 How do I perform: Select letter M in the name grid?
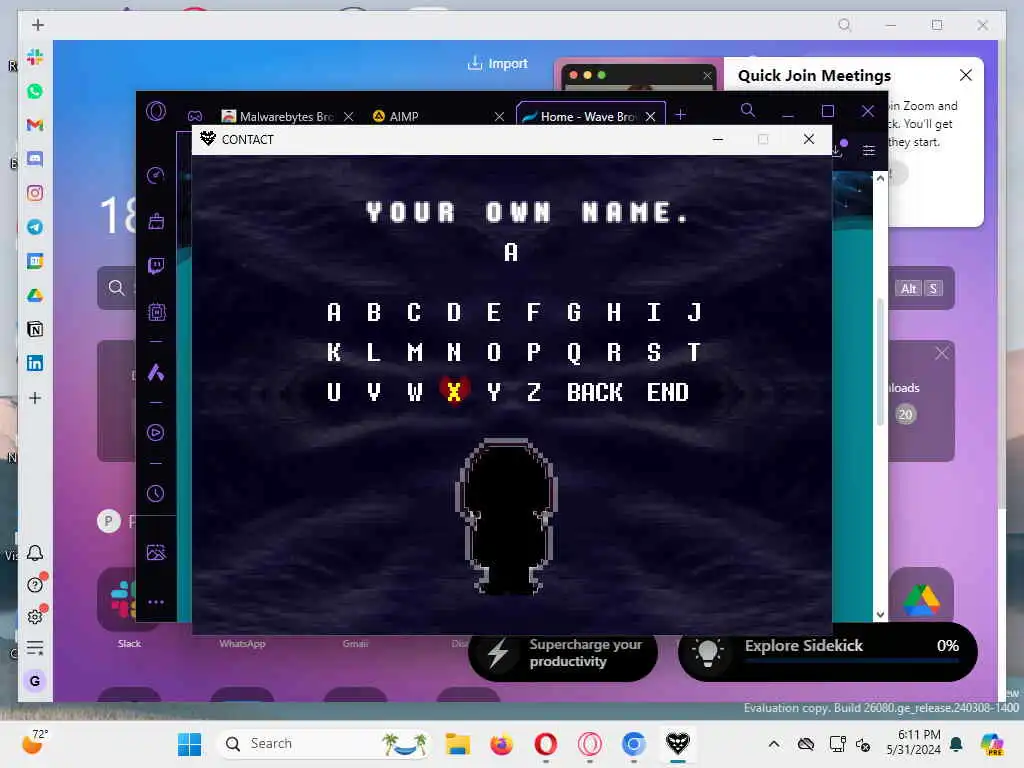pyautogui.click(x=415, y=352)
